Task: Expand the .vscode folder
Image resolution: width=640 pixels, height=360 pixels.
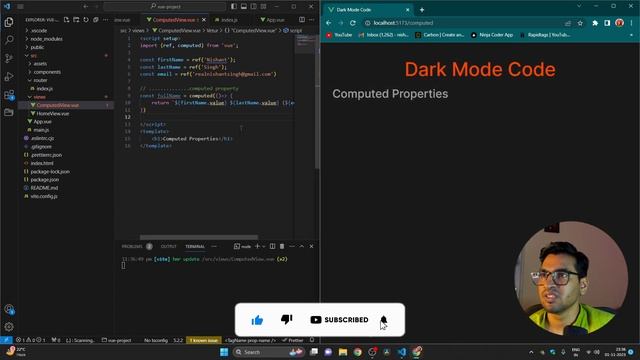Action: pos(39,31)
